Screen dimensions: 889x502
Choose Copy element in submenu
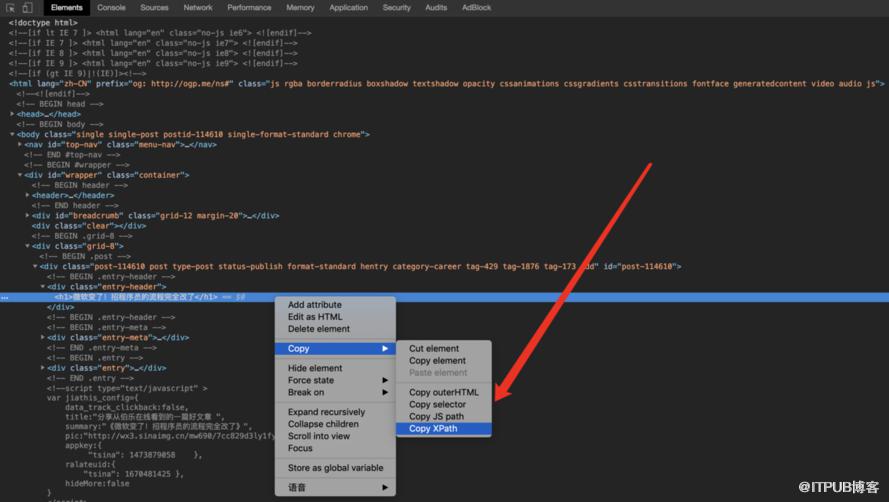[x=444, y=361]
